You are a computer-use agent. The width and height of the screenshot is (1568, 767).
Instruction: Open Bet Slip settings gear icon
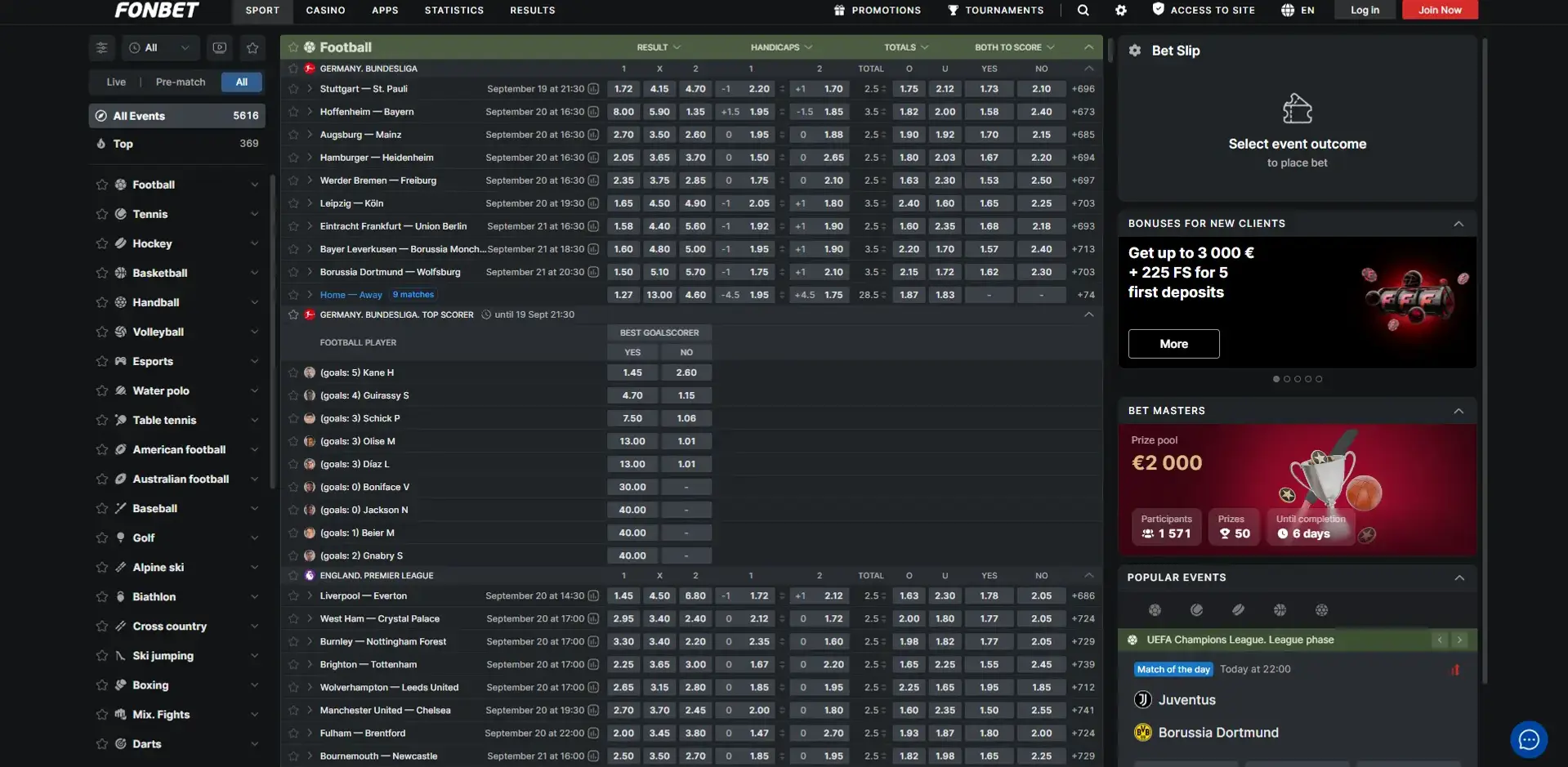1135,51
